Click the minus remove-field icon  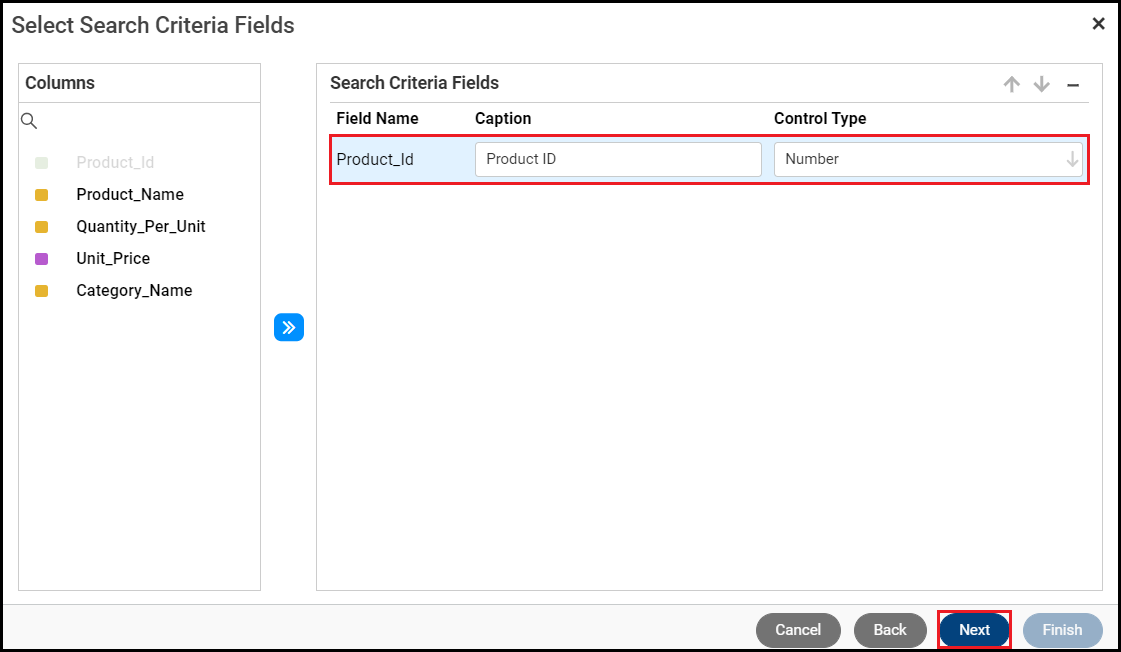point(1073,85)
